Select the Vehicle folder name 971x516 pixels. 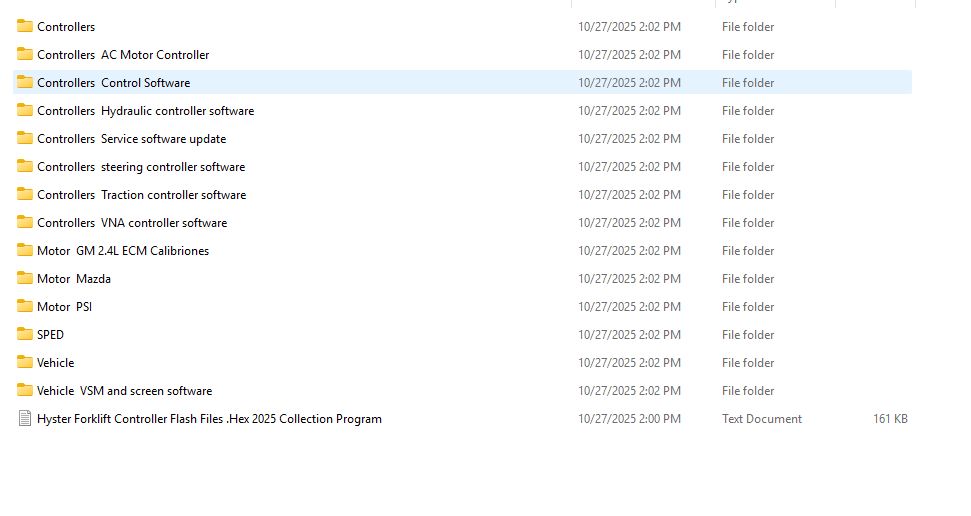(x=56, y=362)
